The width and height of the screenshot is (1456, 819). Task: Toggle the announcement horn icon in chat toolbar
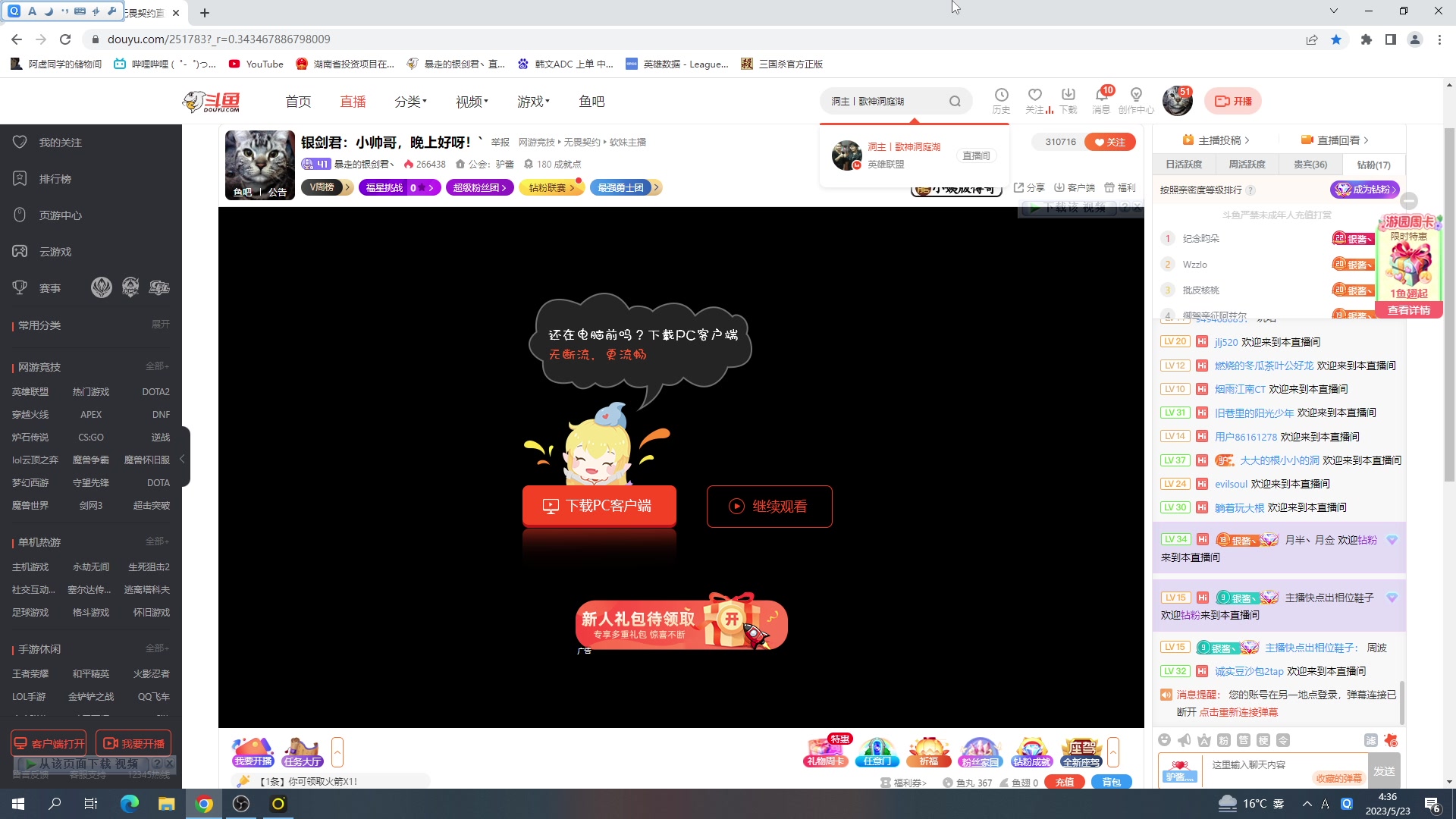pos(1185,739)
